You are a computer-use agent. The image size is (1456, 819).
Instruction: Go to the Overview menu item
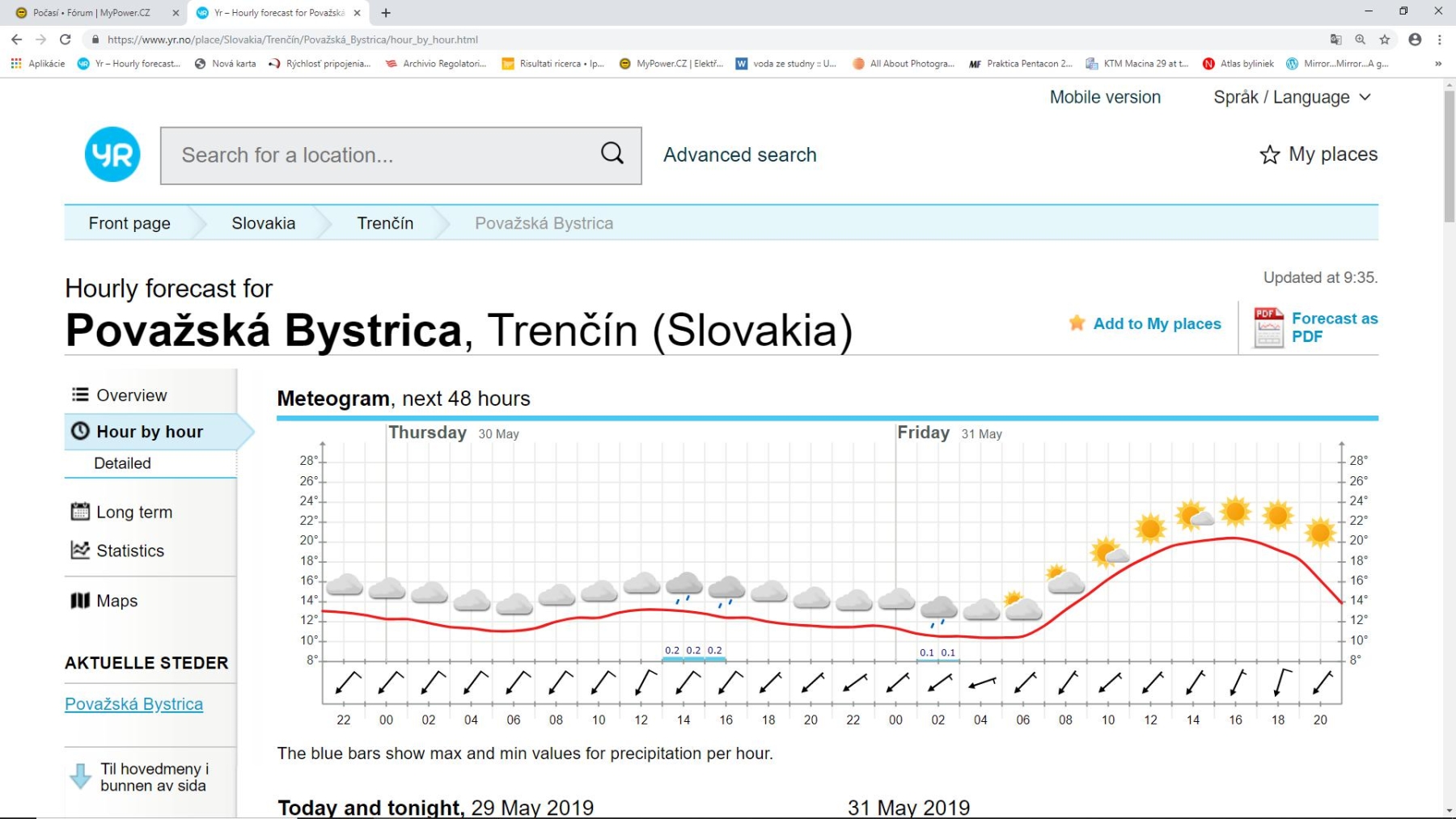pos(132,395)
